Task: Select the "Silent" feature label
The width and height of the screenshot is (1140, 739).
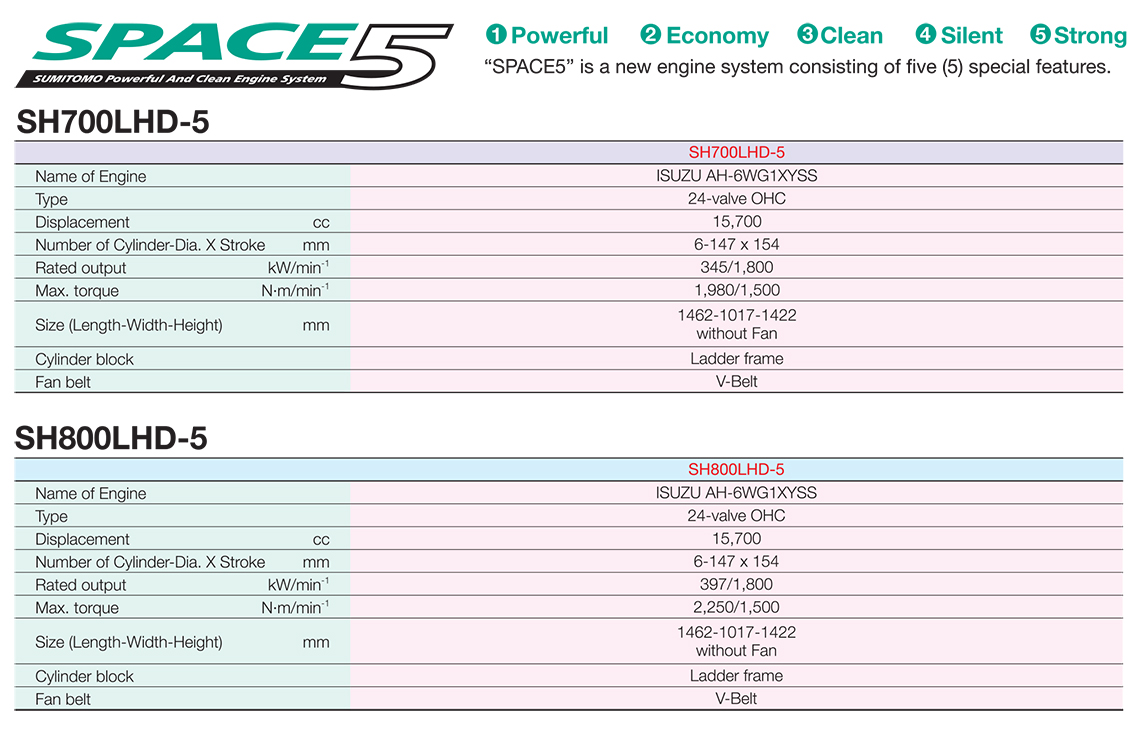Action: point(971,36)
